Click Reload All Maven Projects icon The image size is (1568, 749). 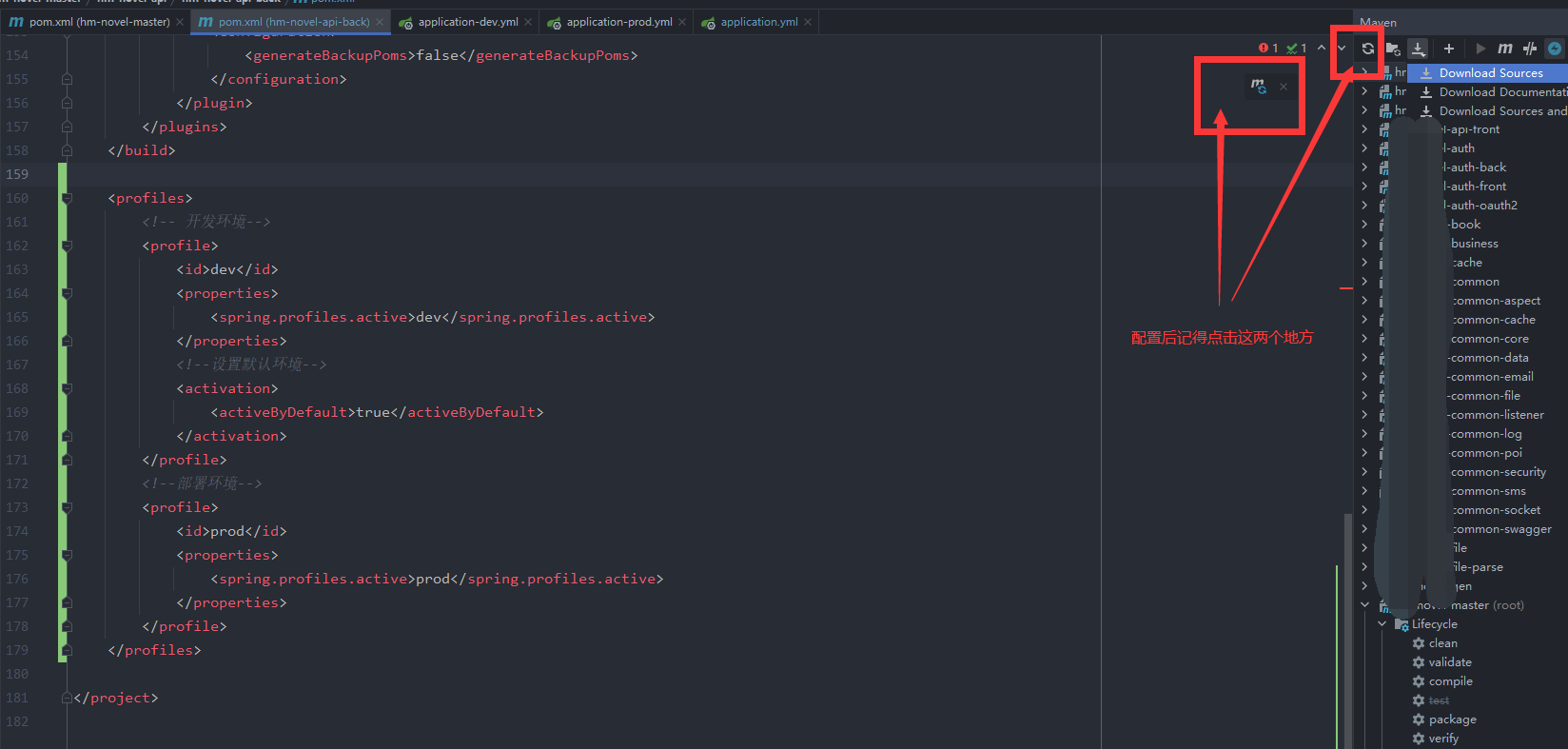tap(1367, 49)
